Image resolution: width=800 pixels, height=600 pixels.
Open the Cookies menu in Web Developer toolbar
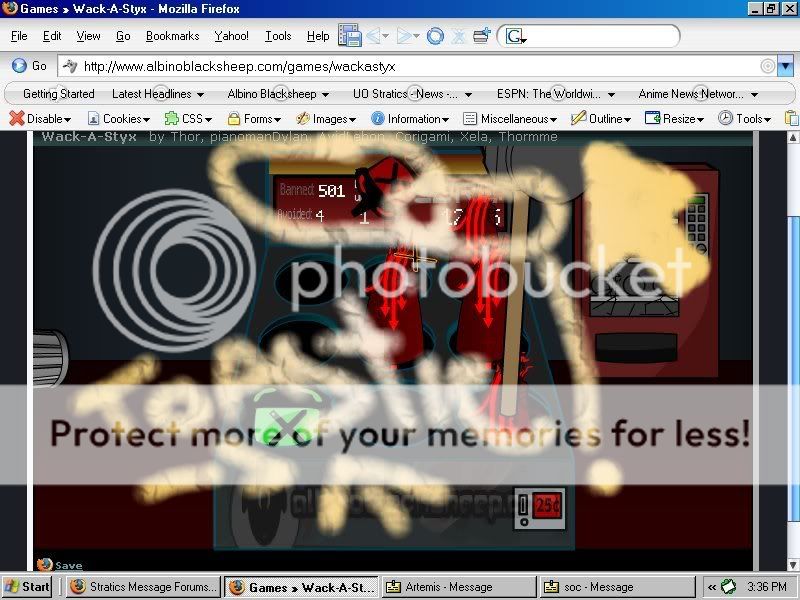tap(118, 119)
